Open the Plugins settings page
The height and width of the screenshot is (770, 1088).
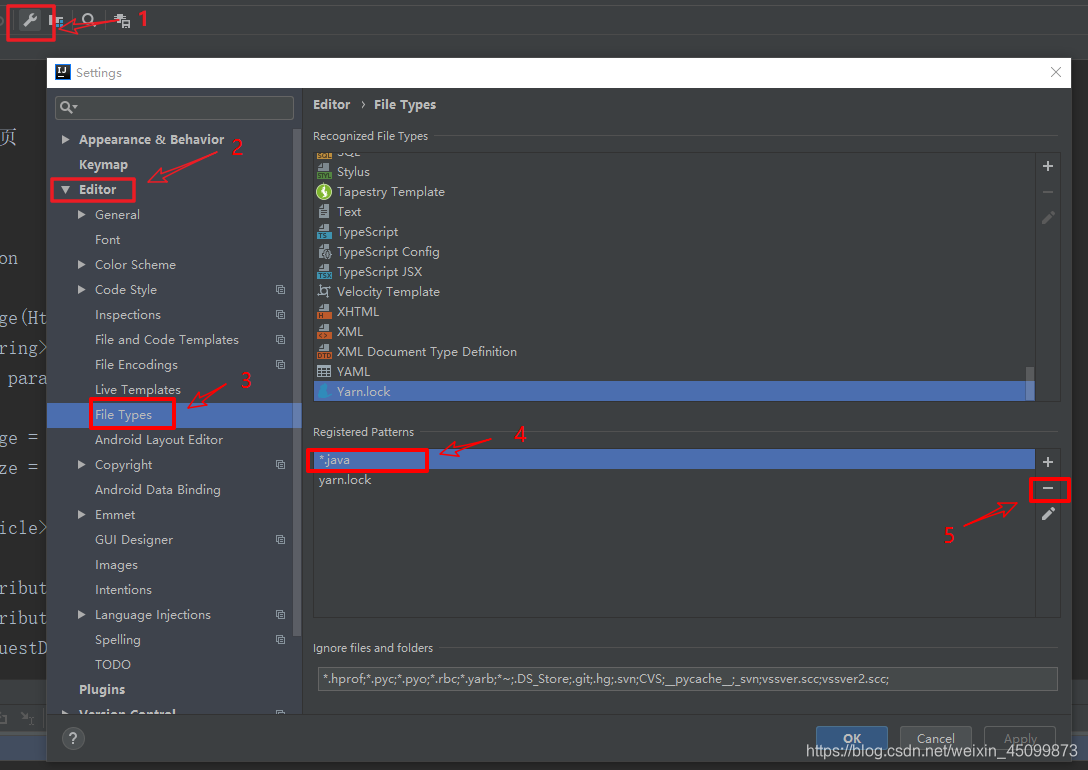coord(102,690)
